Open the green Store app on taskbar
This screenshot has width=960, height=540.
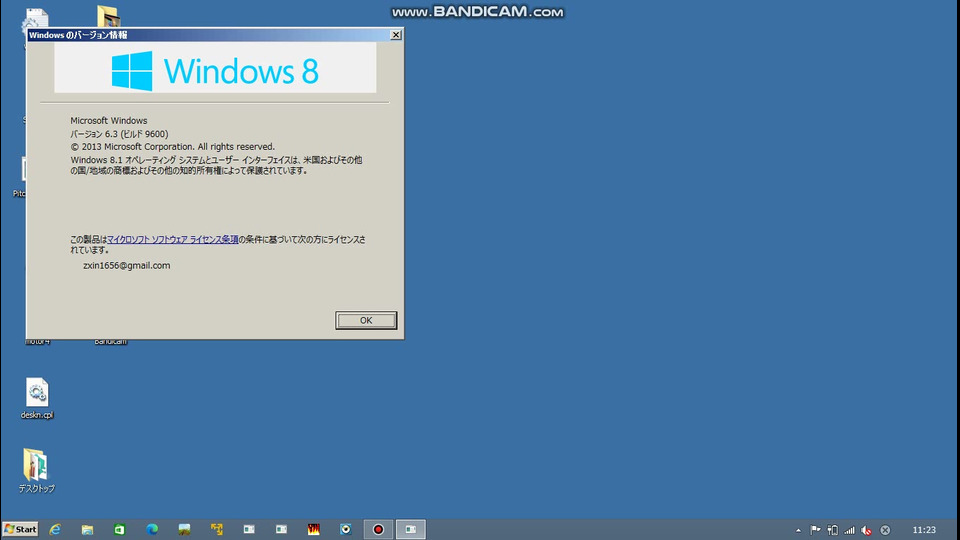[x=119, y=529]
